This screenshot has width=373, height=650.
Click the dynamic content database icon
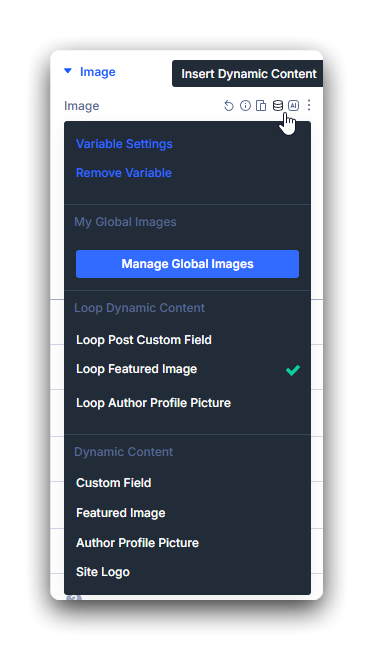(277, 106)
